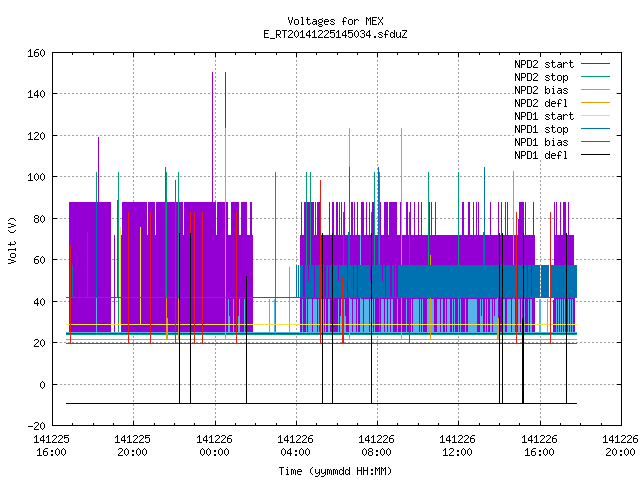640x480 pixels.
Task: Click the Time (yymmdd HH:MM) x-axis label
Action: click(x=335, y=471)
